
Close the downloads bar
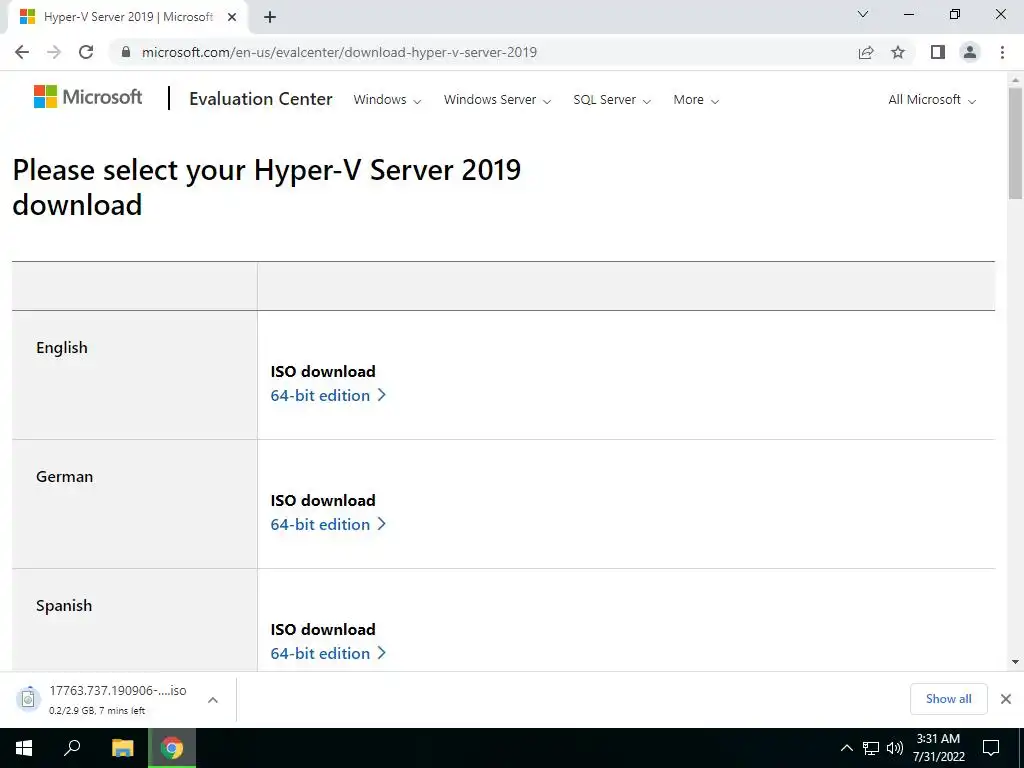click(1006, 699)
